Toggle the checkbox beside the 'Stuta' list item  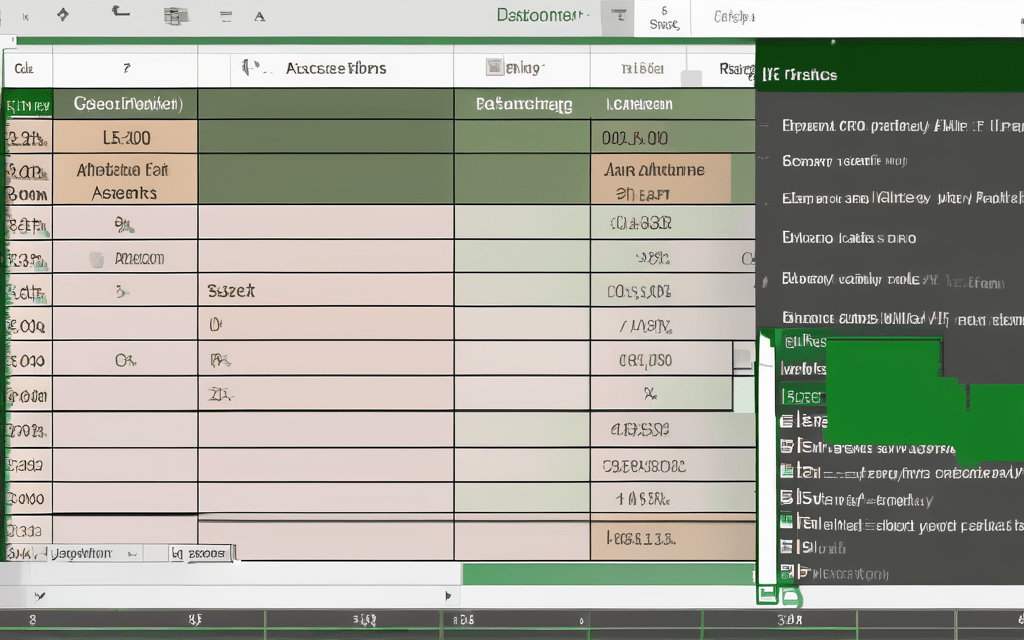point(787,496)
